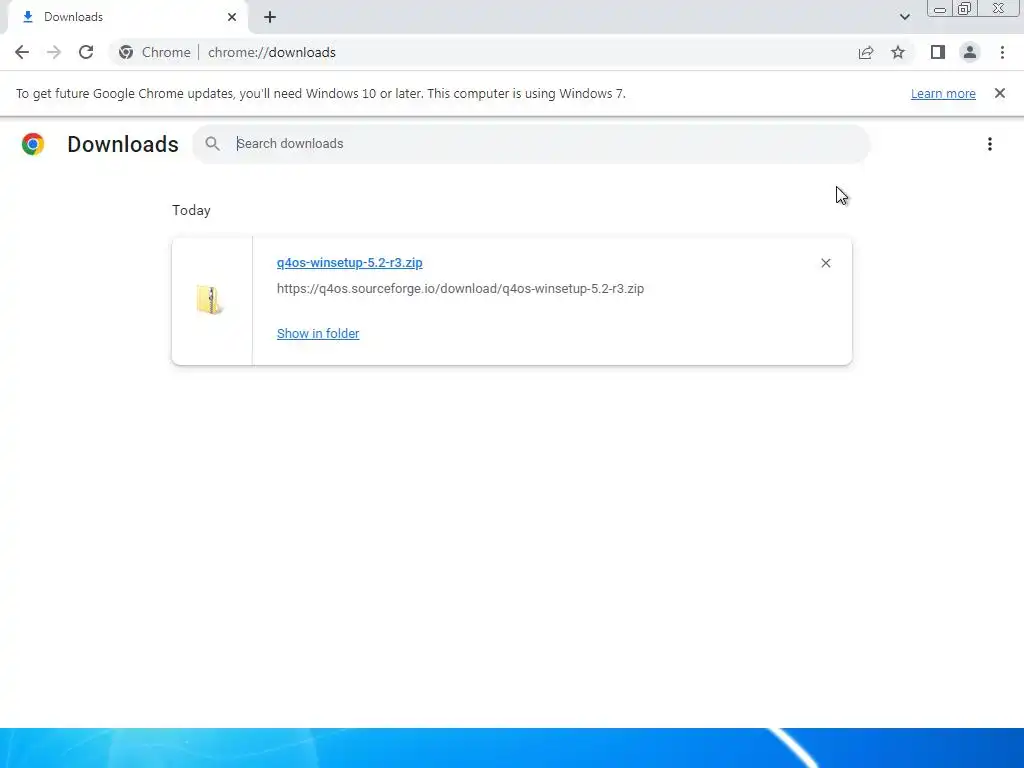The image size is (1024, 768).
Task: Click Show in folder
Action: tap(318, 334)
